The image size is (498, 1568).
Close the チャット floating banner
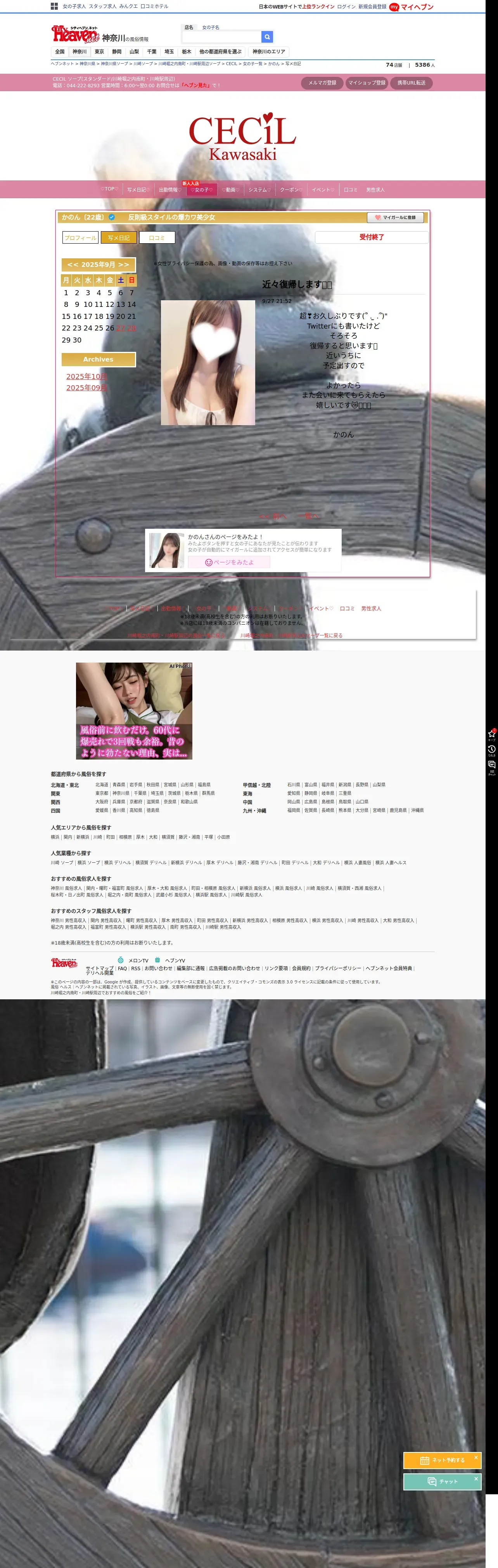[476, 1478]
